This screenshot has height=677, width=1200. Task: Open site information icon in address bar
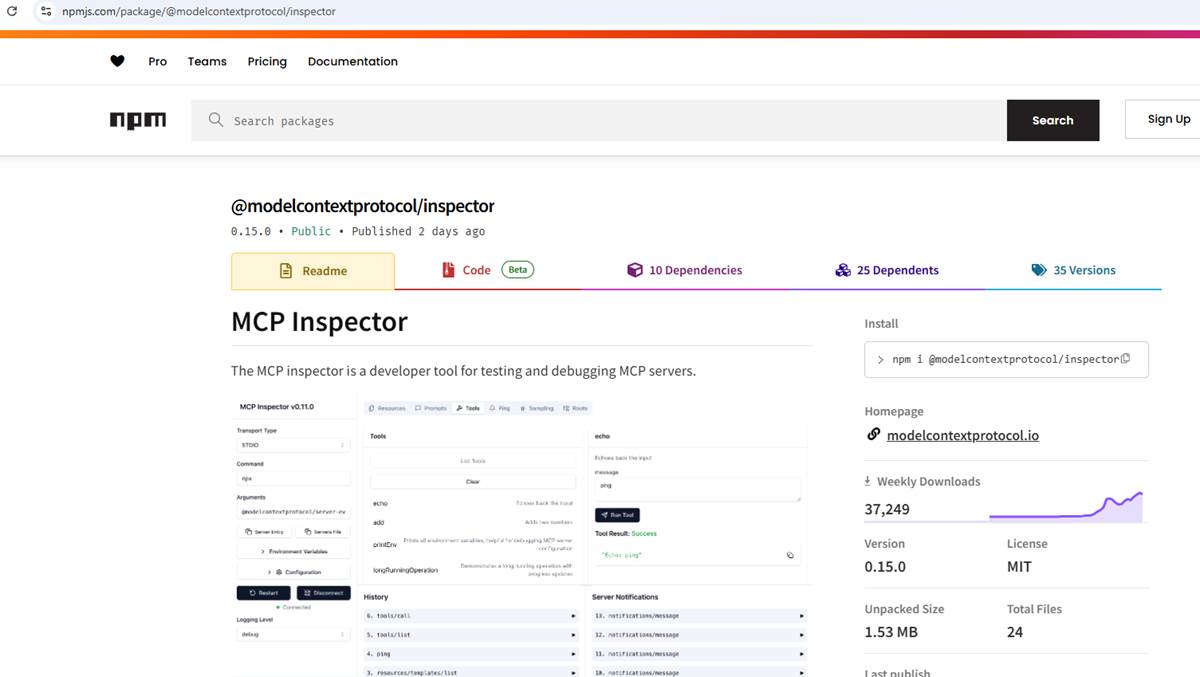tap(45, 11)
